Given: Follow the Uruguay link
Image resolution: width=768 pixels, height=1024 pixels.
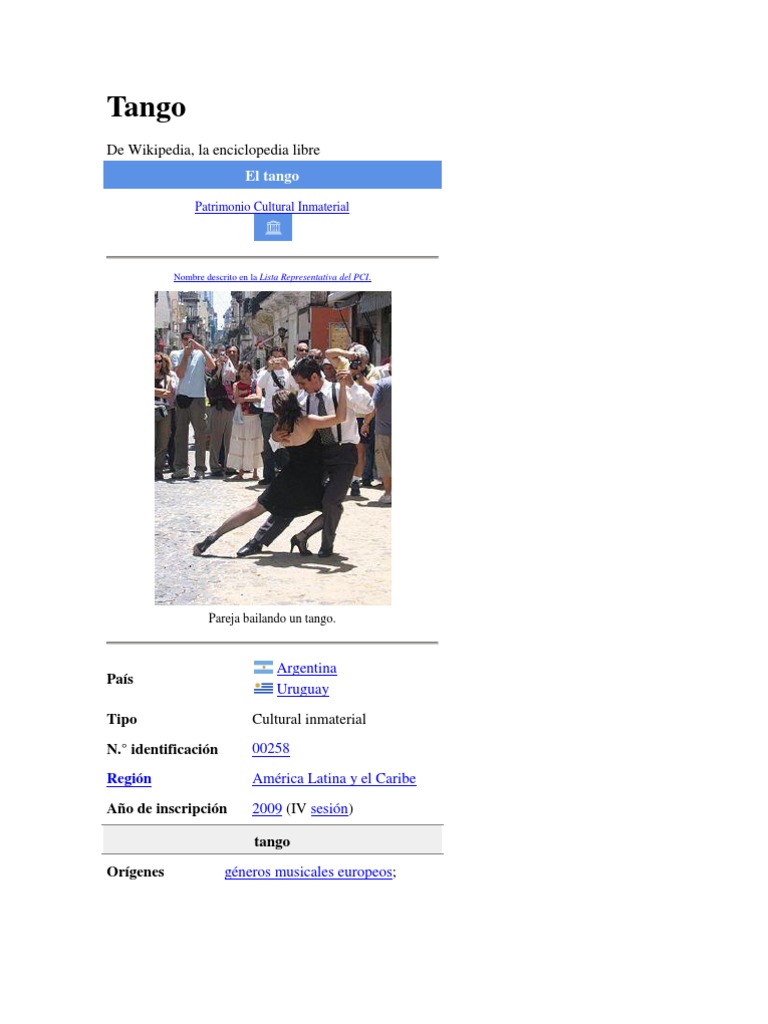Looking at the screenshot, I should (302, 689).
